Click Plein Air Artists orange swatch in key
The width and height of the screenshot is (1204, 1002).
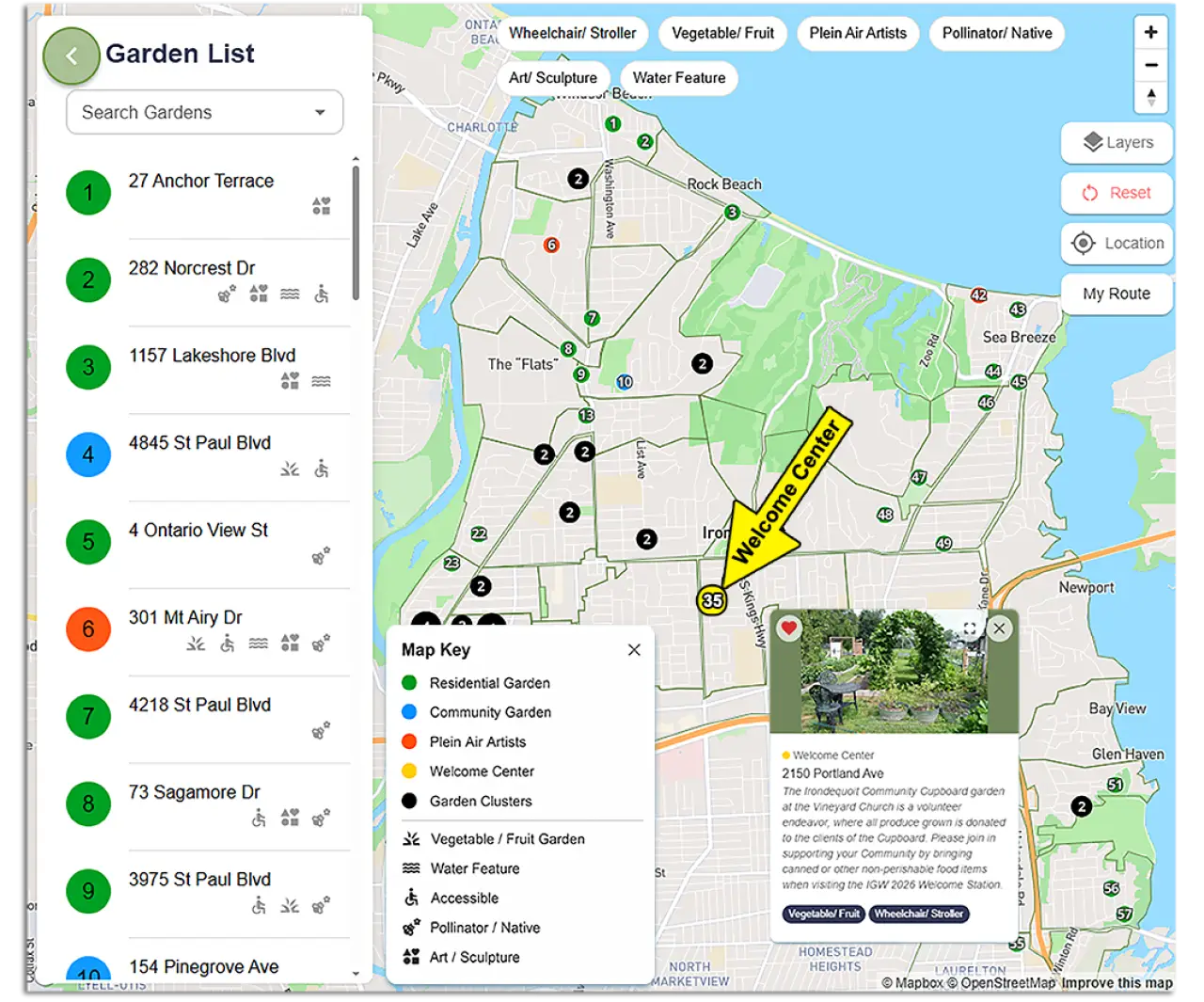point(409,741)
